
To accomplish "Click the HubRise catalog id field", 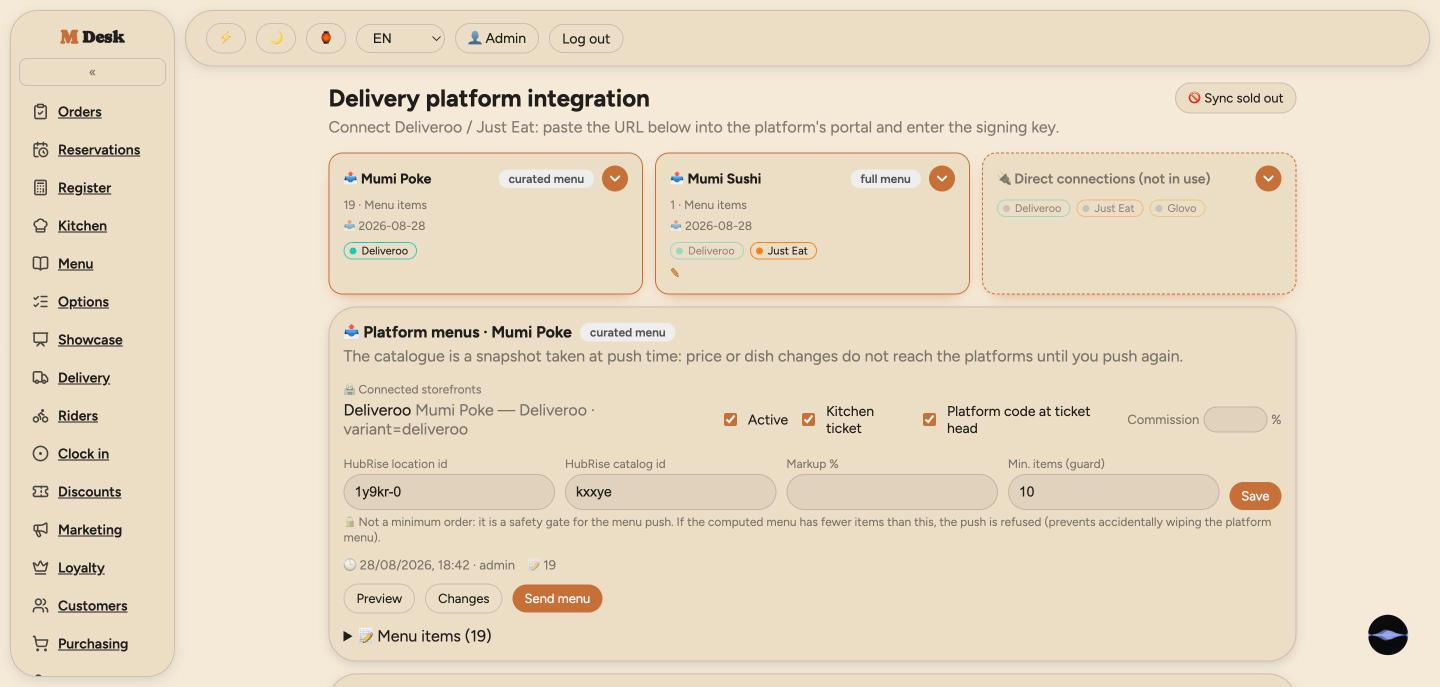I will pos(670,492).
